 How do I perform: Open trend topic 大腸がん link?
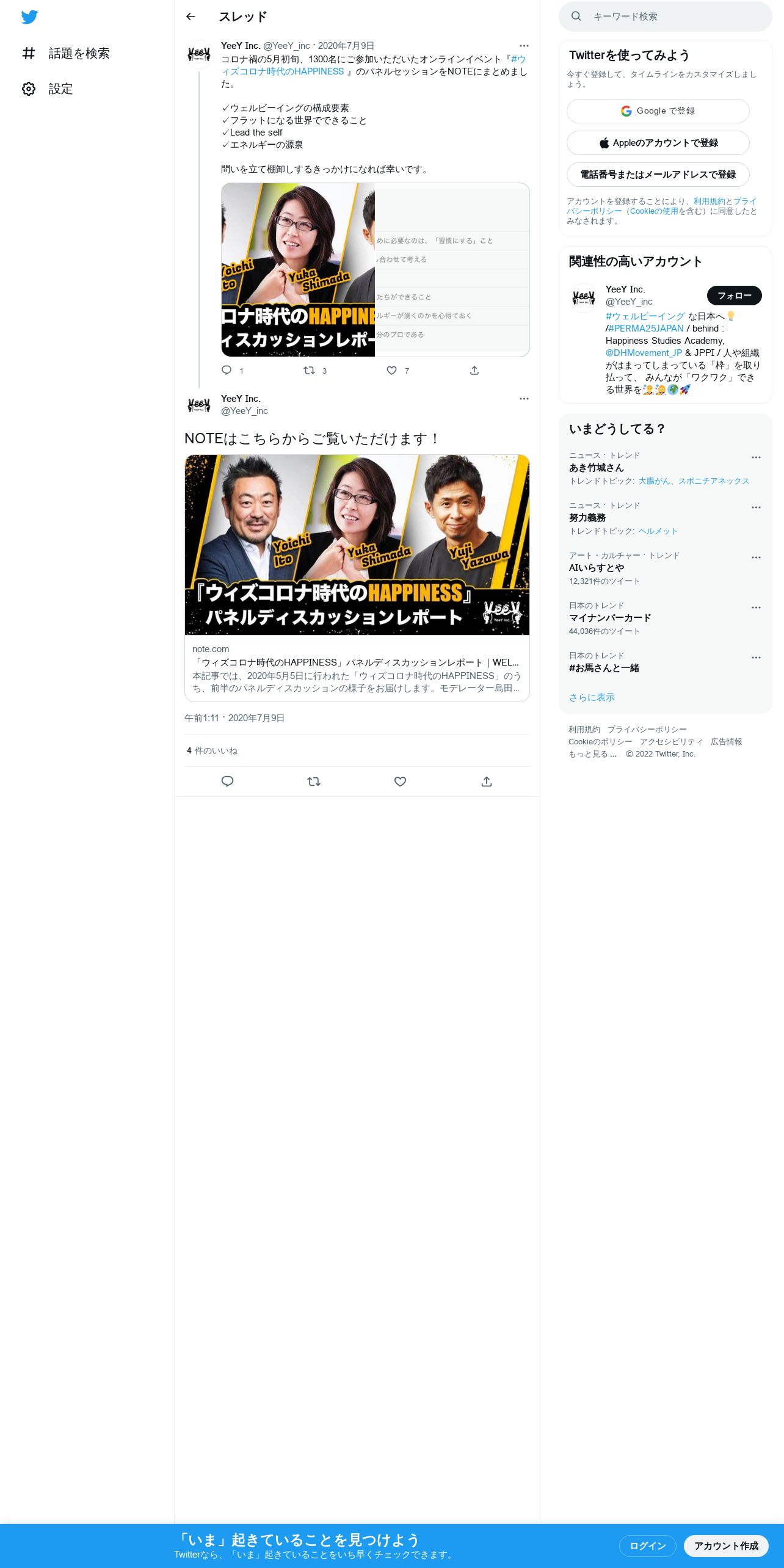pyautogui.click(x=654, y=481)
